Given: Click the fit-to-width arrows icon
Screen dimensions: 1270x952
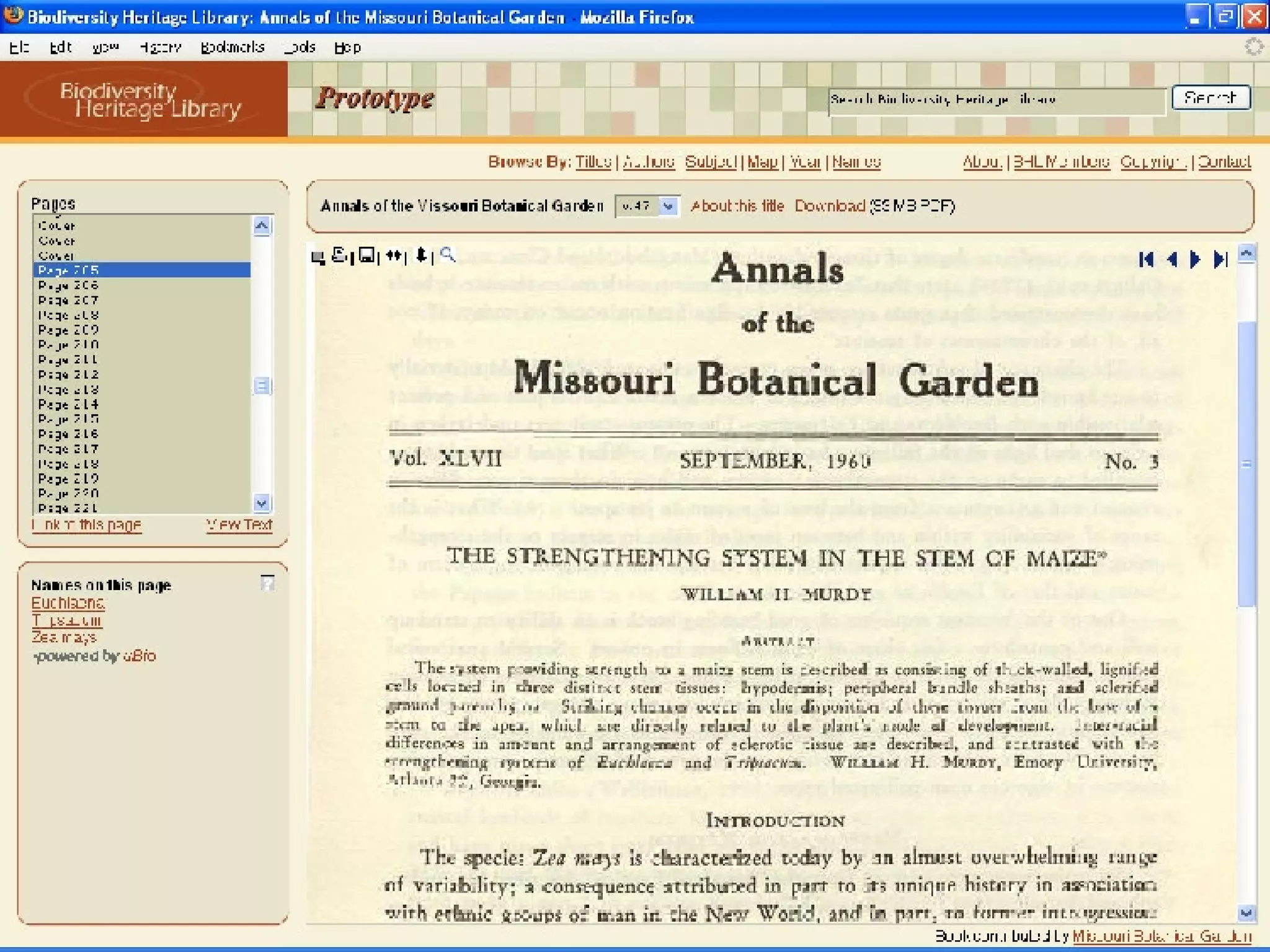Looking at the screenshot, I should point(394,255).
